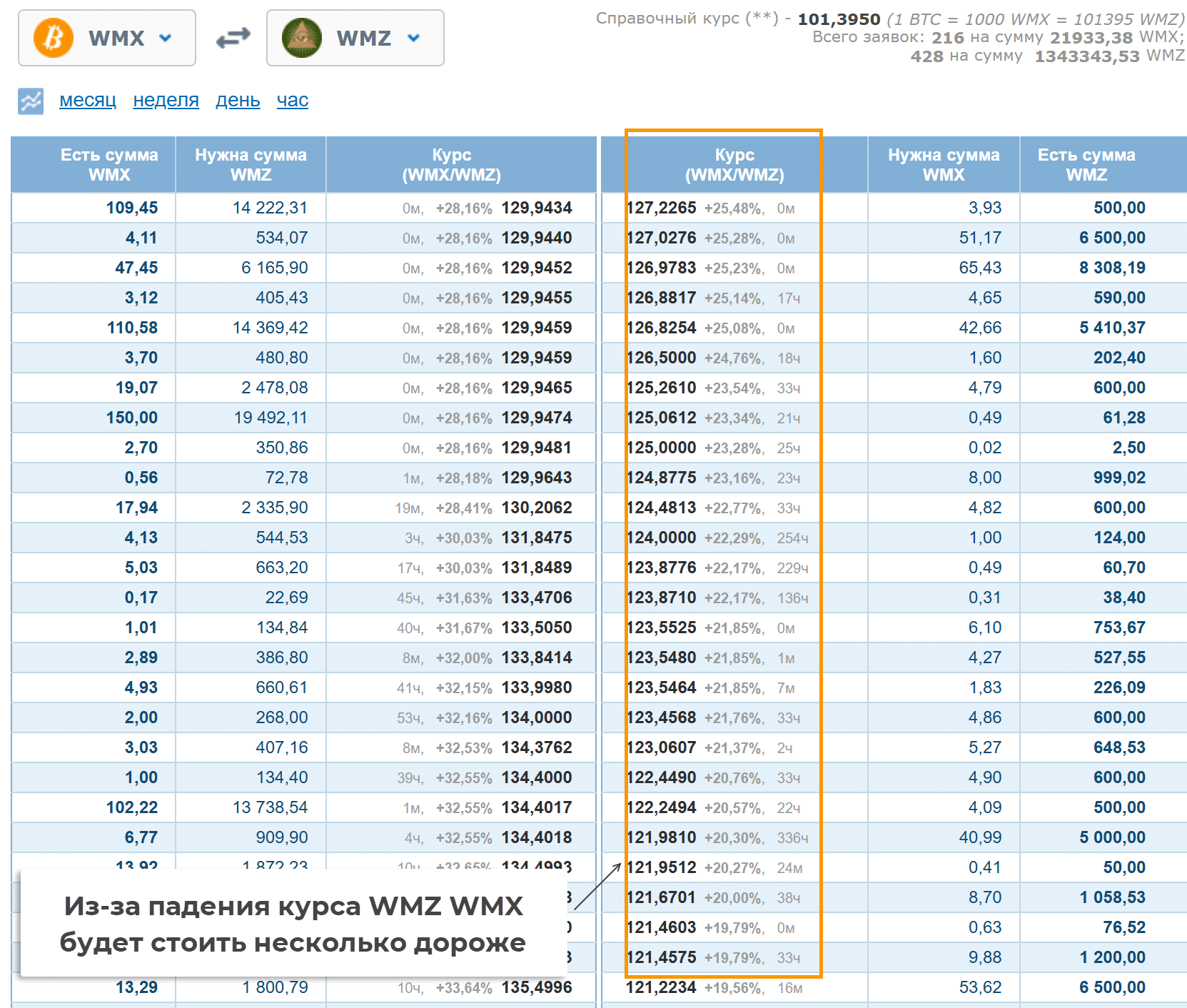1187x1008 pixels.
Task: Show the chart for неделя
Action: point(166,101)
